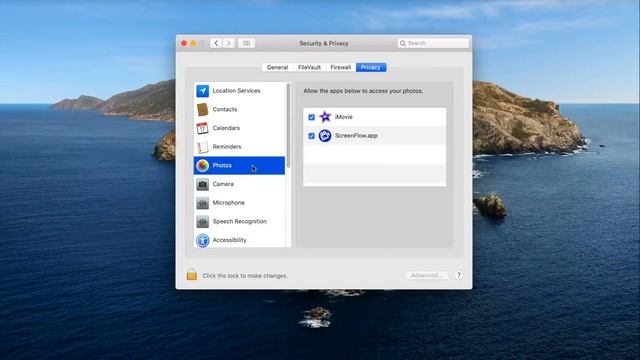Switch to the FileVault tab
The height and width of the screenshot is (360, 640).
(x=309, y=67)
